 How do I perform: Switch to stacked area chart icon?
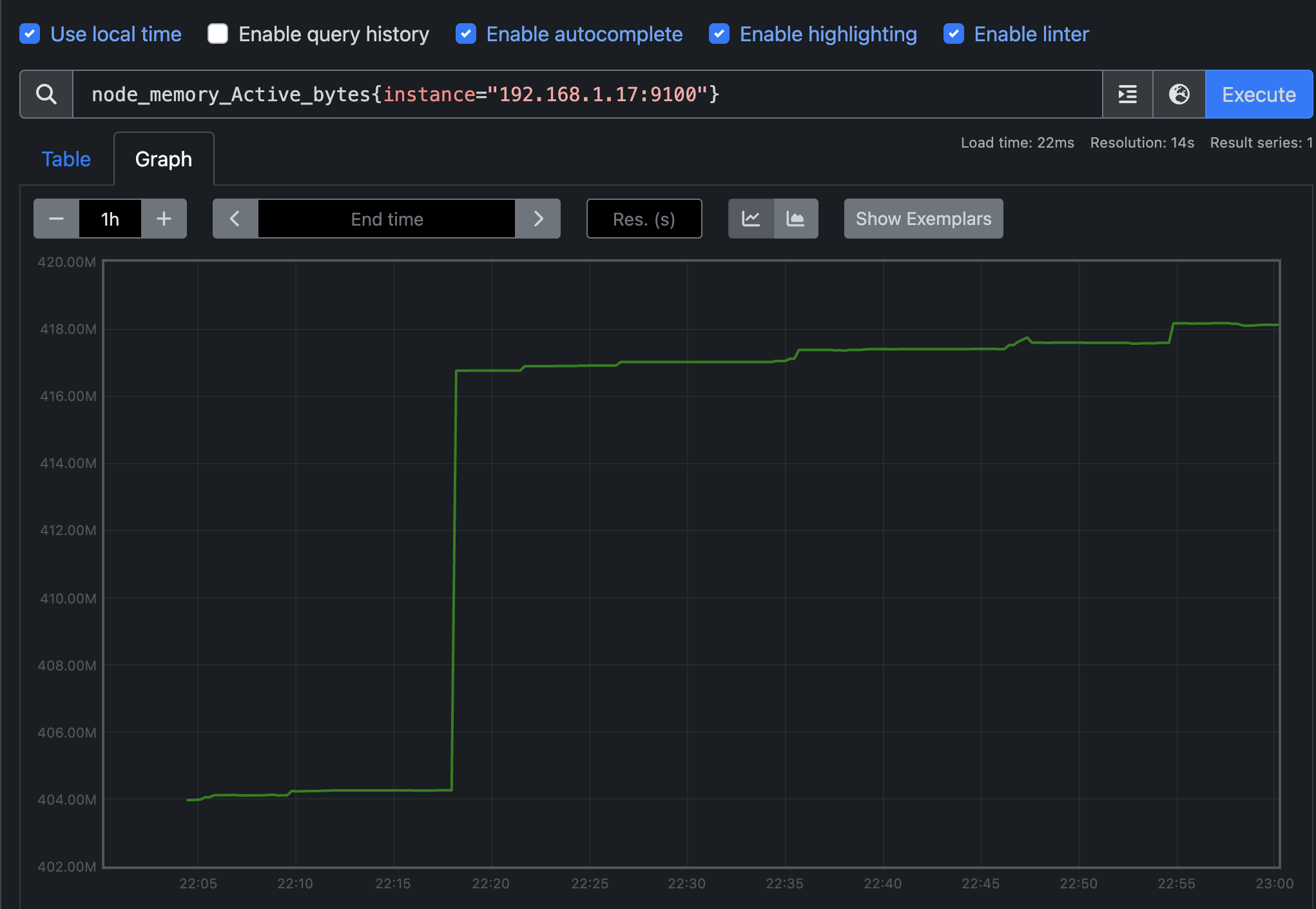coord(796,219)
